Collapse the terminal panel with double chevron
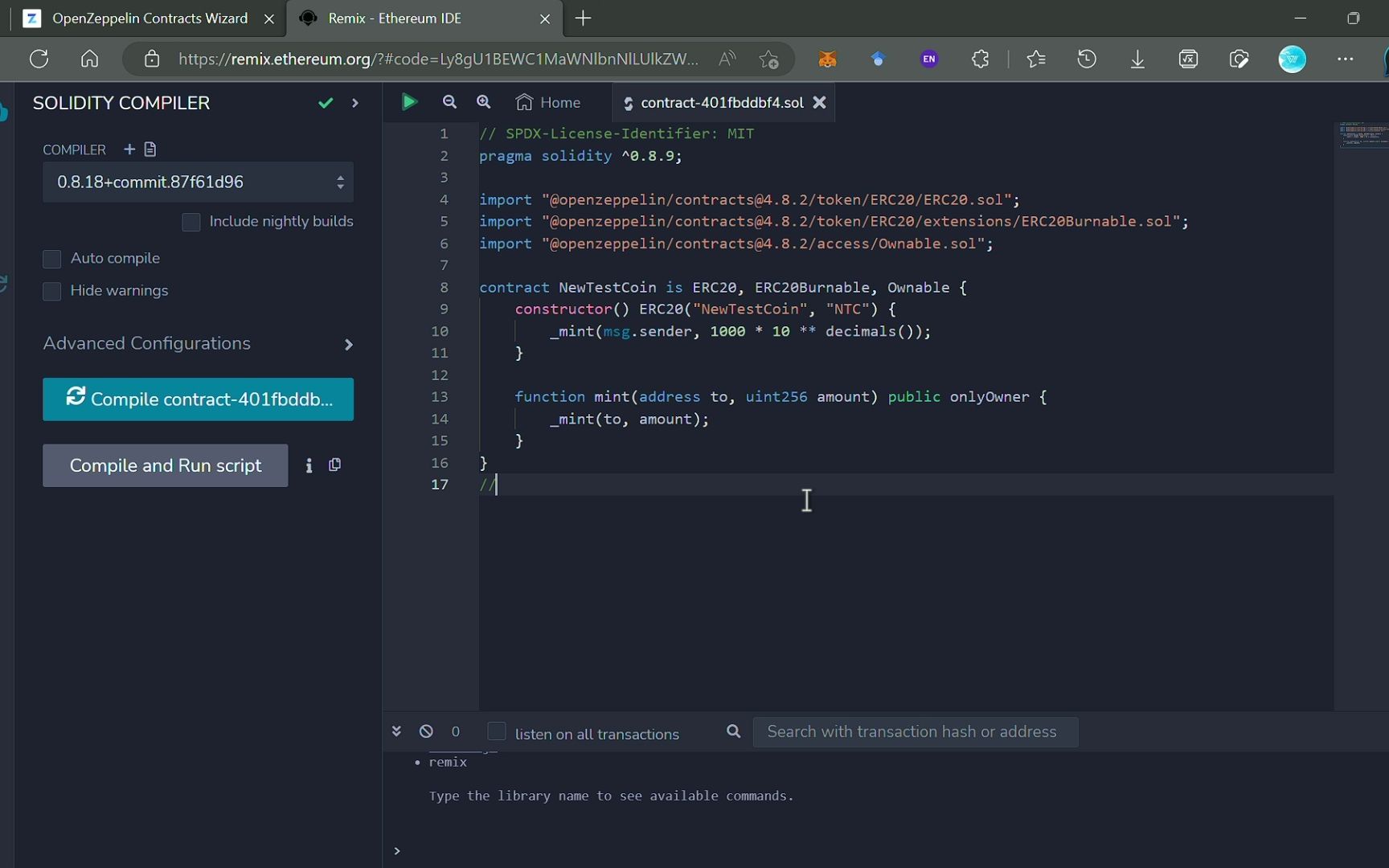1389x868 pixels. 396,731
